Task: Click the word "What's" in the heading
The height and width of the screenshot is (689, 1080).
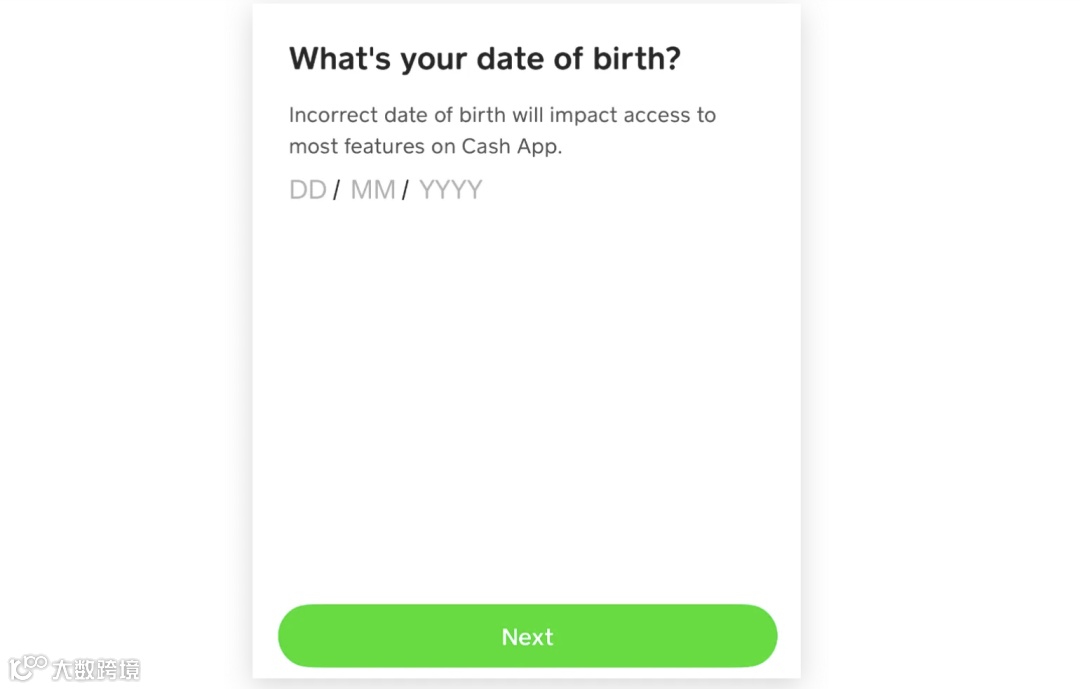Action: tap(340, 59)
